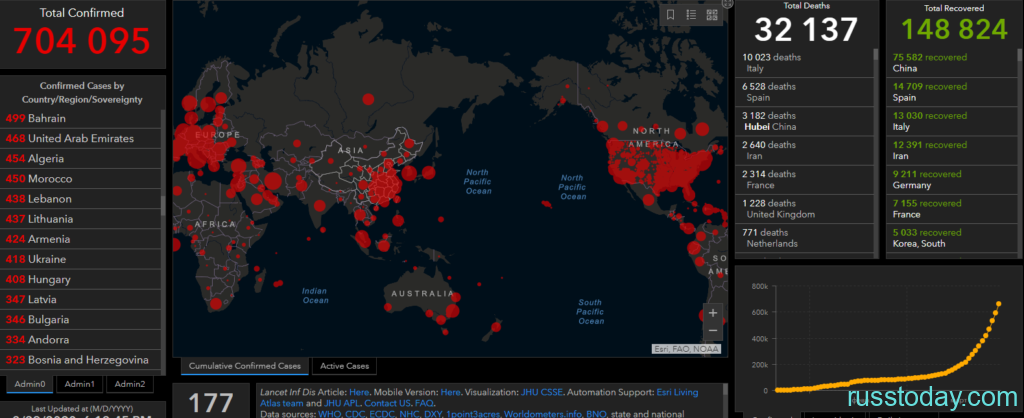Open the WHO data source link
The height and width of the screenshot is (418, 1024).
[330, 414]
